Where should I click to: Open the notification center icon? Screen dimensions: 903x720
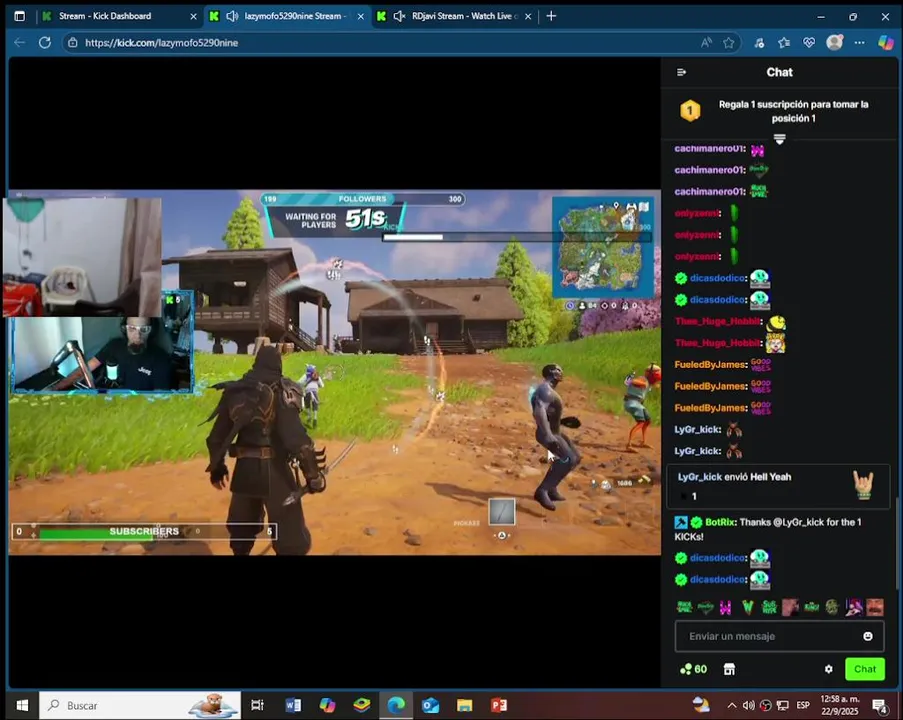(x=880, y=706)
